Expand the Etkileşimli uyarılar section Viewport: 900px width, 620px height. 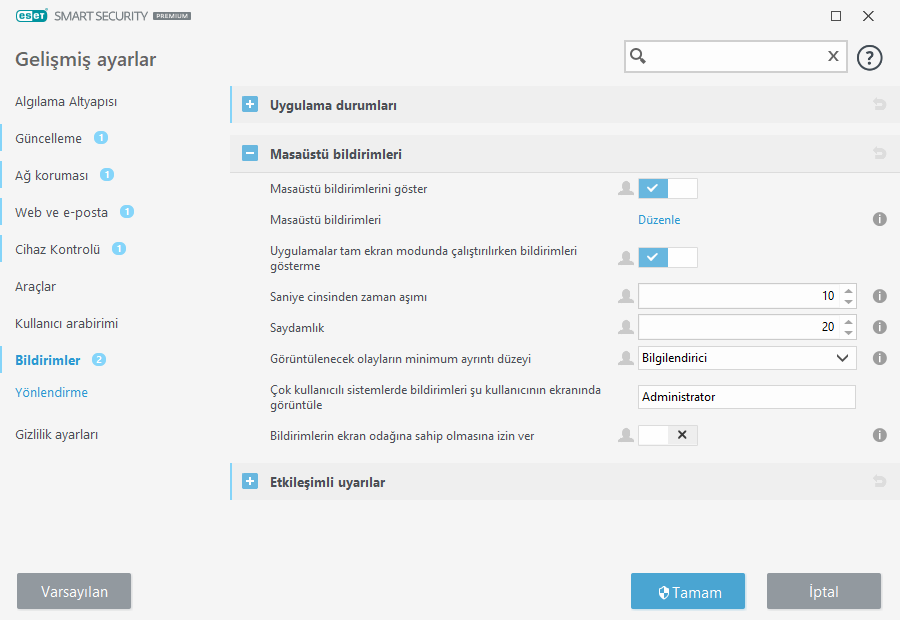coord(250,482)
